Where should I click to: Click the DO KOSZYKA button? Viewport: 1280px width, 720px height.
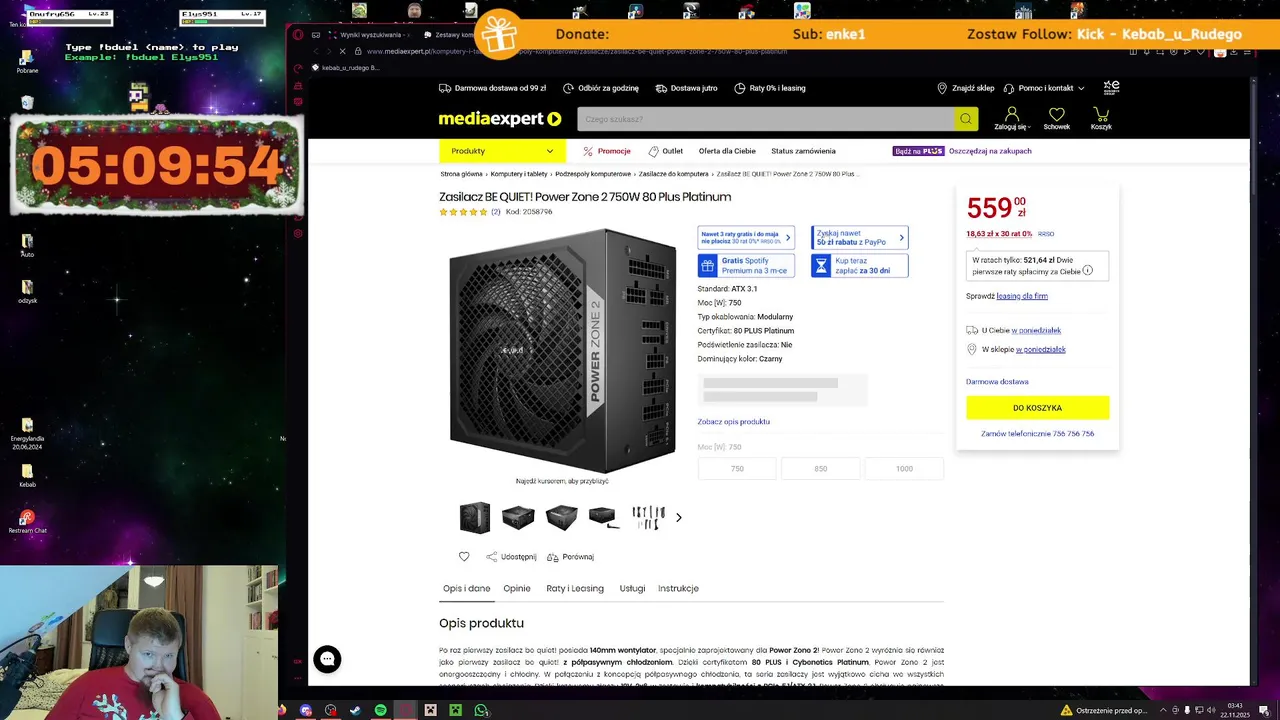coord(1037,408)
